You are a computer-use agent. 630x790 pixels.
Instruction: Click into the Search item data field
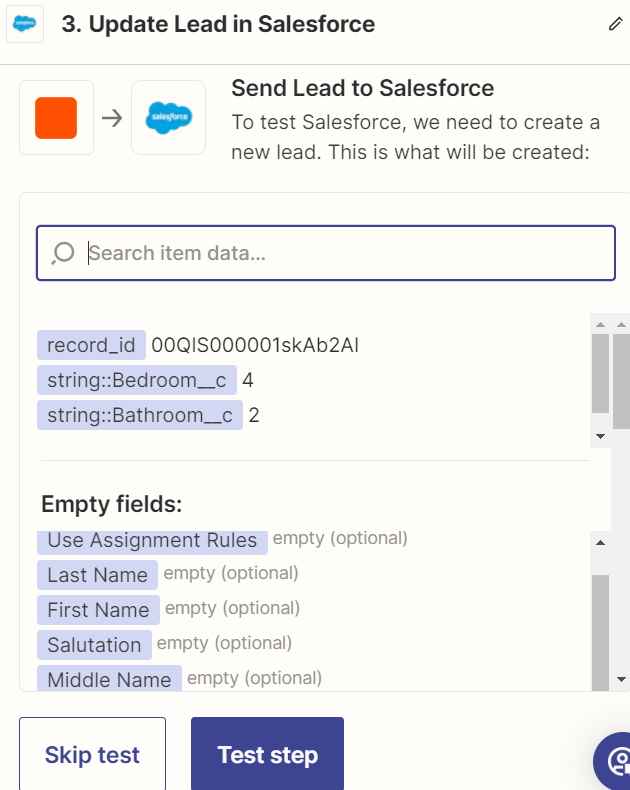point(326,253)
